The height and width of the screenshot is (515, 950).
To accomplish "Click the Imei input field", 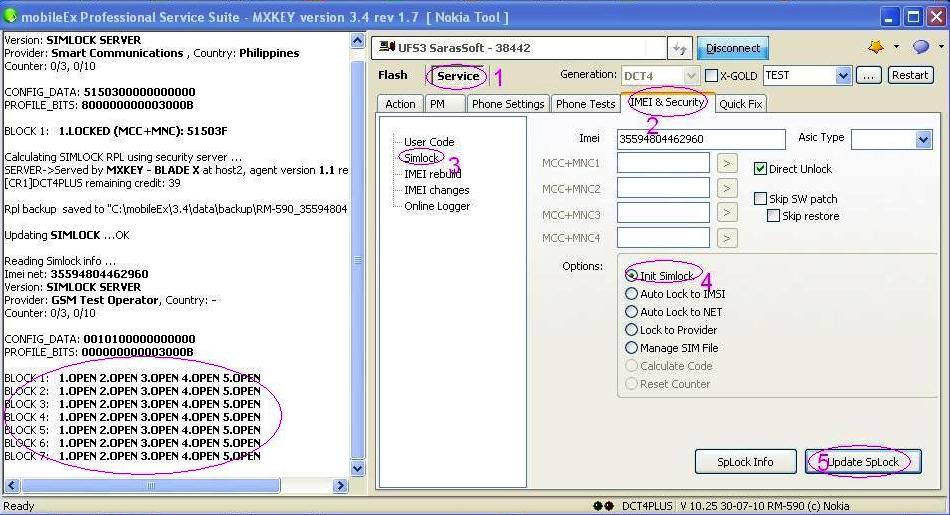I will [701, 139].
